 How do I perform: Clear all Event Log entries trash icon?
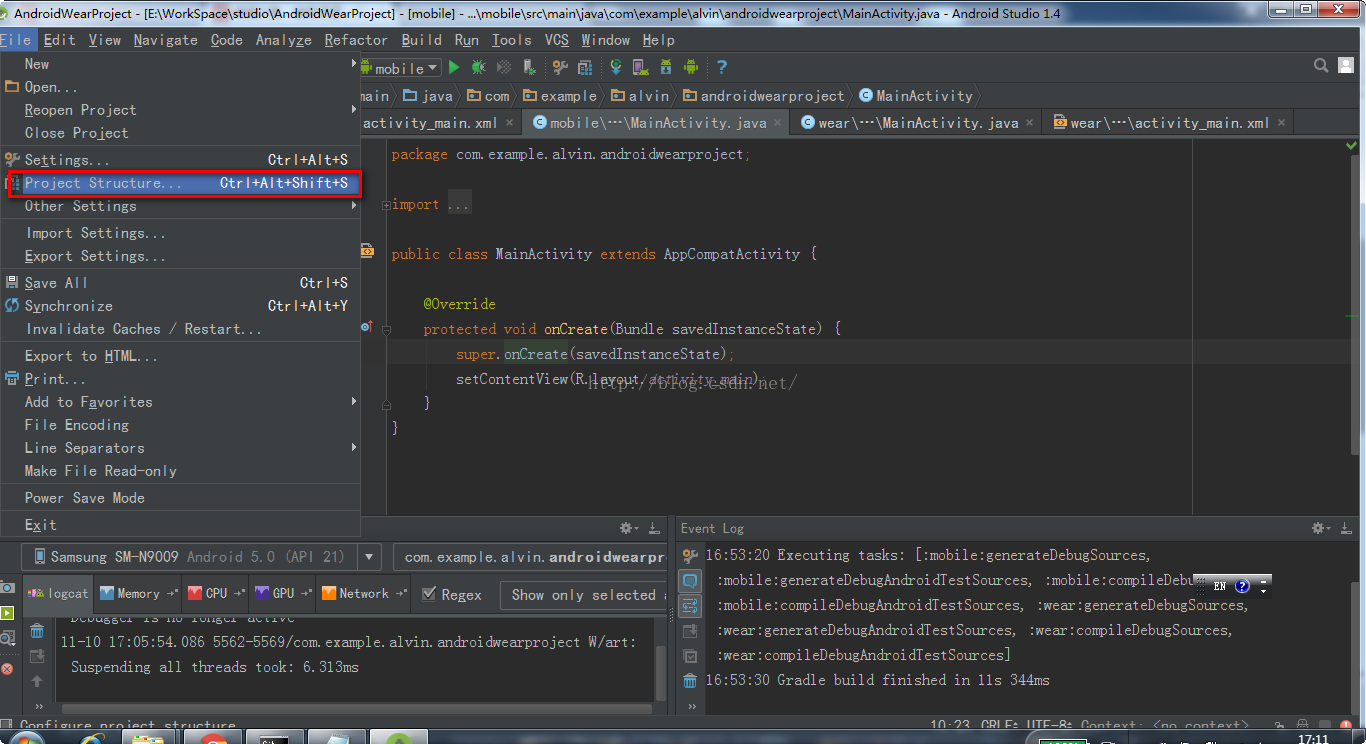[690, 681]
